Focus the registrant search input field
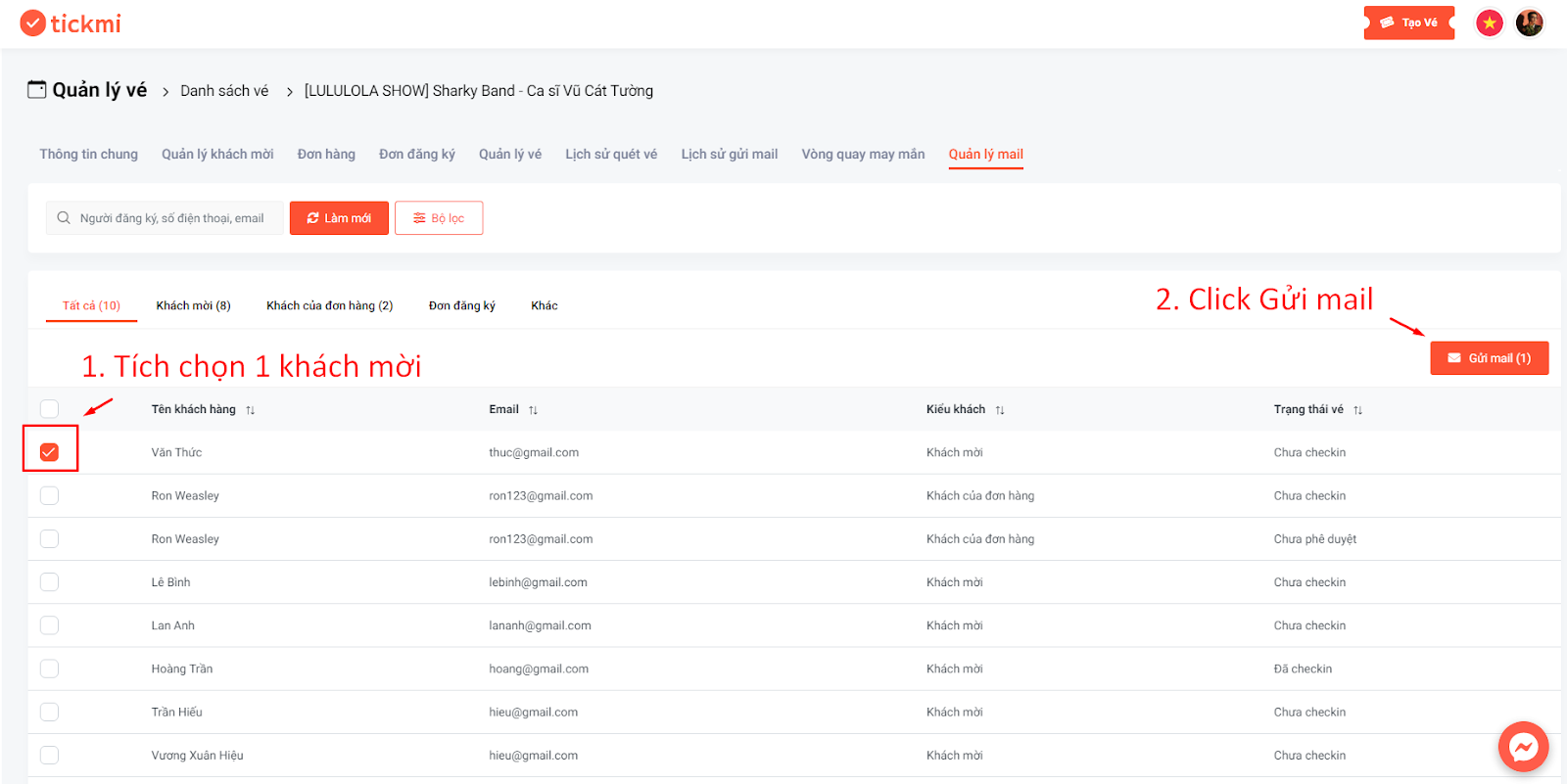 (x=165, y=218)
